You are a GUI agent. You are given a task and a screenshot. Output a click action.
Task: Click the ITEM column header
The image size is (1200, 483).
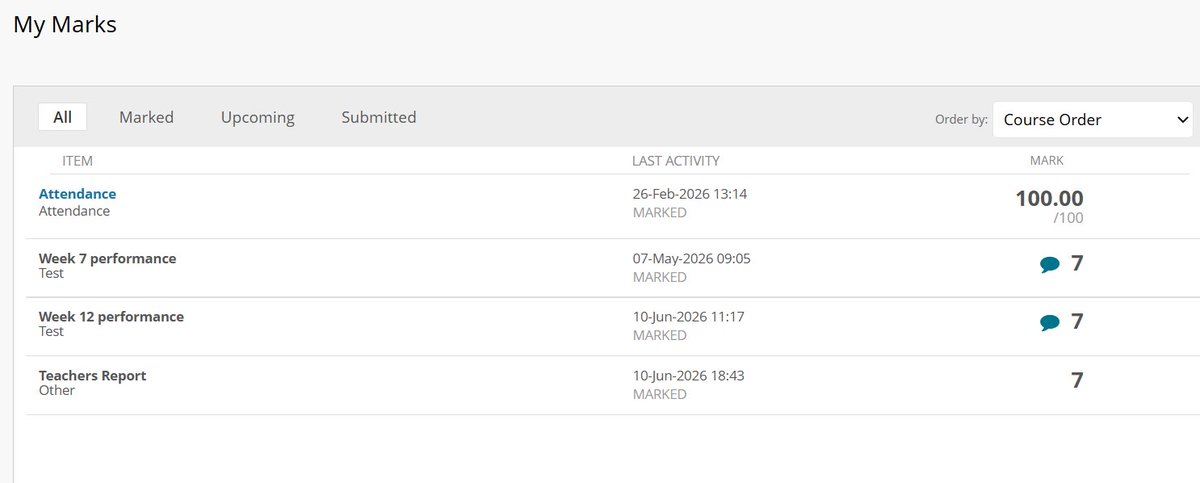click(77, 160)
